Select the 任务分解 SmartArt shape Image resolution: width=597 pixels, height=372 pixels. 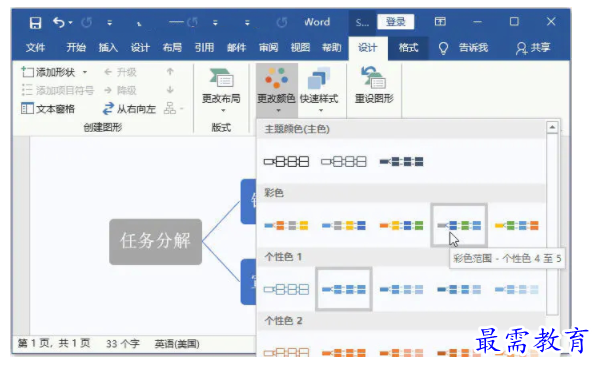coord(155,241)
